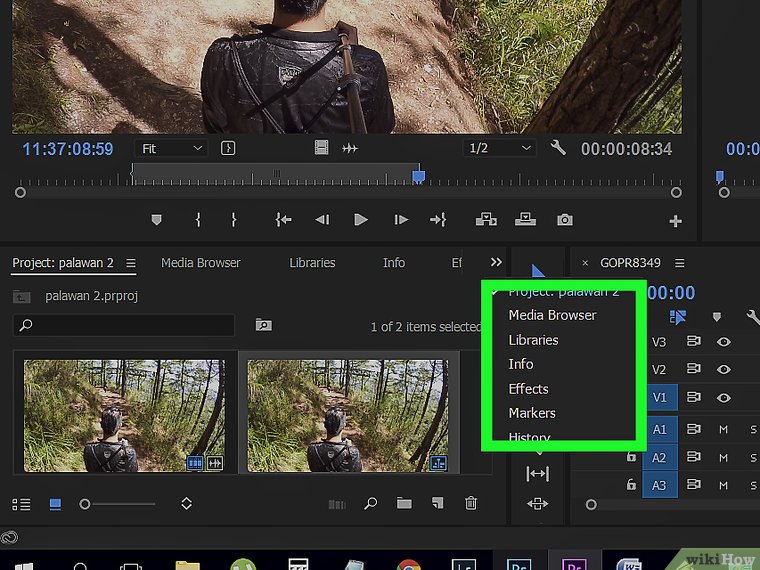This screenshot has width=760, height=570.
Task: Click the Add Marker button in monitor
Action: (x=156, y=220)
